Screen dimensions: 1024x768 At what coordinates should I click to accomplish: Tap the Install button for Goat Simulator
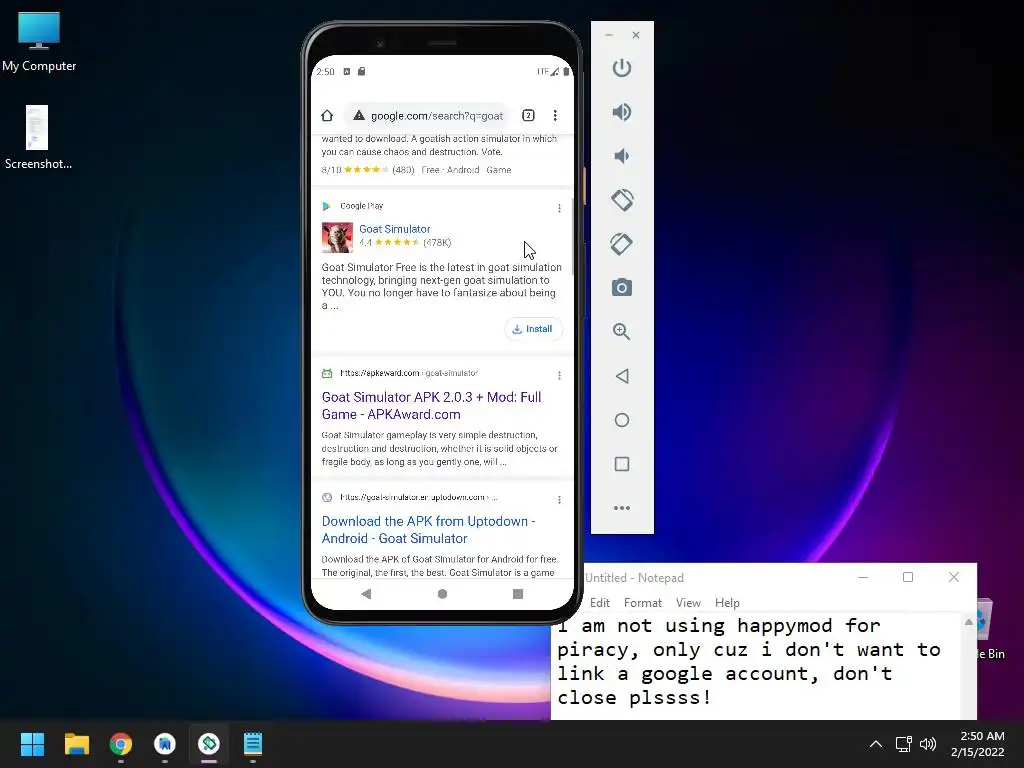point(533,329)
